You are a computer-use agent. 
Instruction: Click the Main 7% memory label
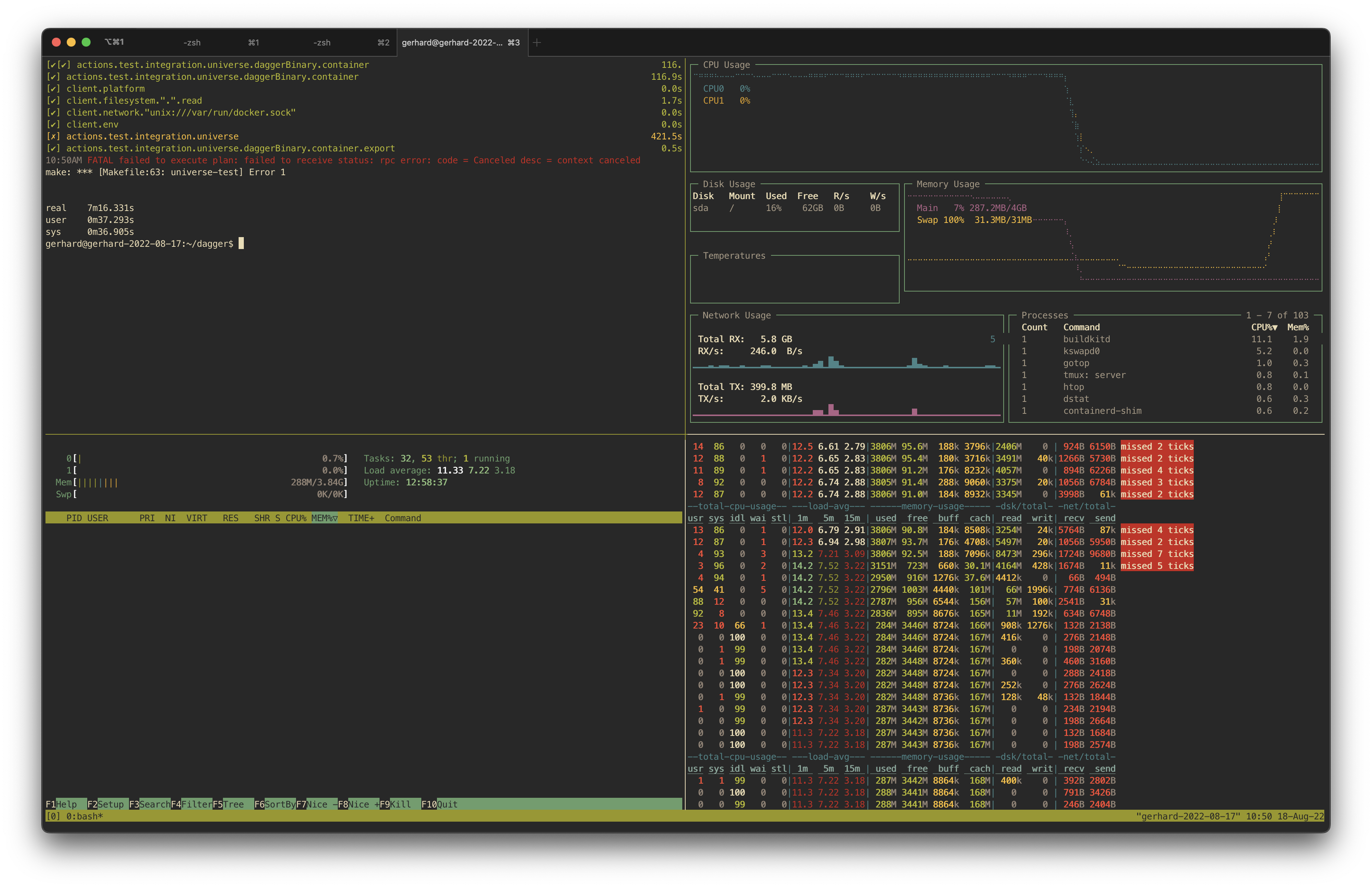(971, 208)
